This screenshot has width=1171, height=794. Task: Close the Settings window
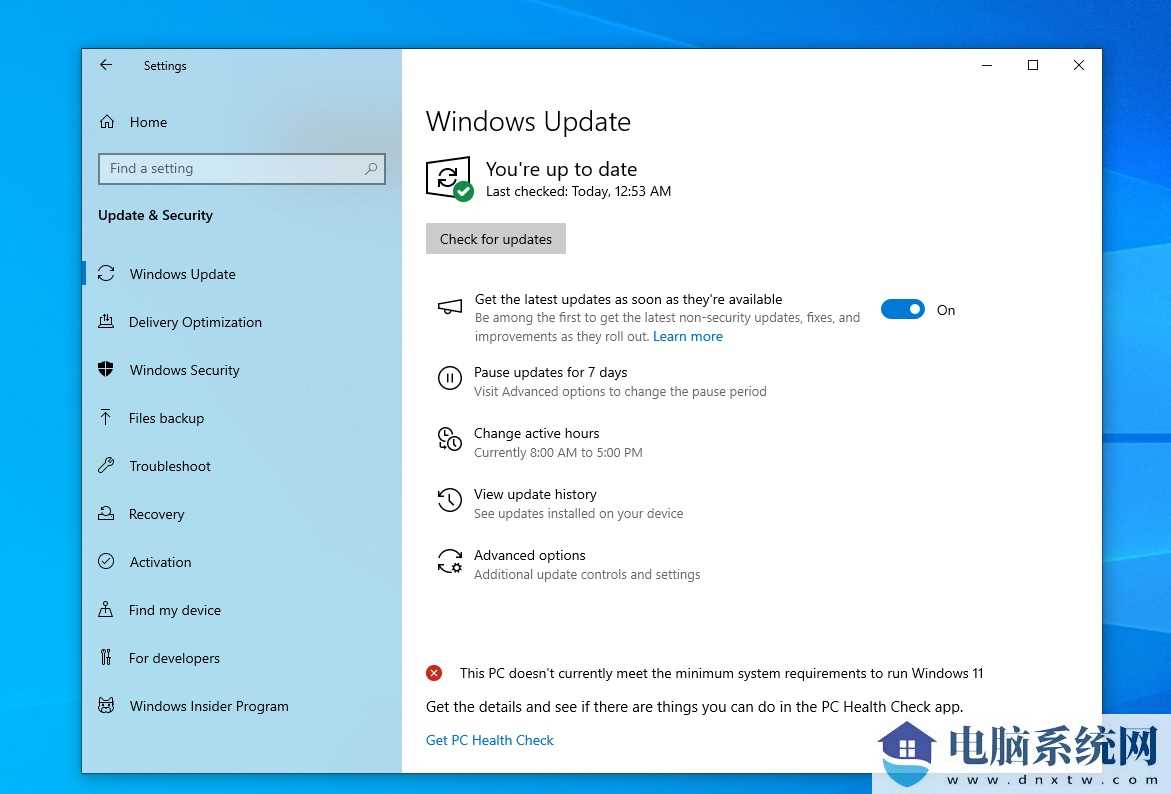tap(1078, 65)
